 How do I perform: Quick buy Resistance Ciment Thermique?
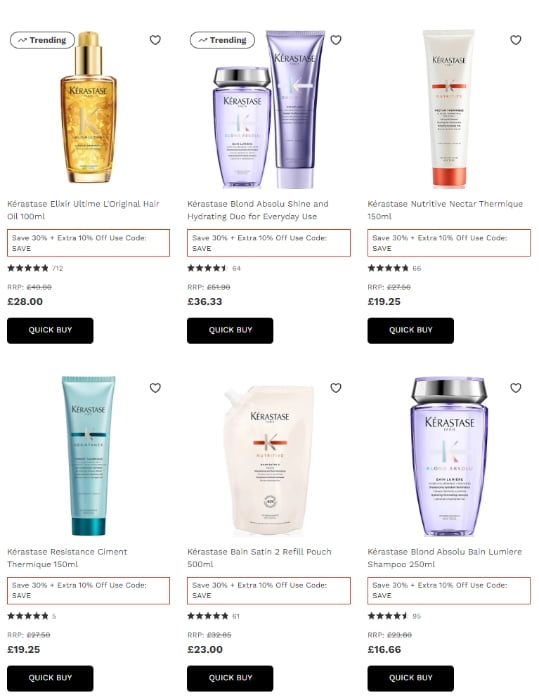tap(50, 678)
